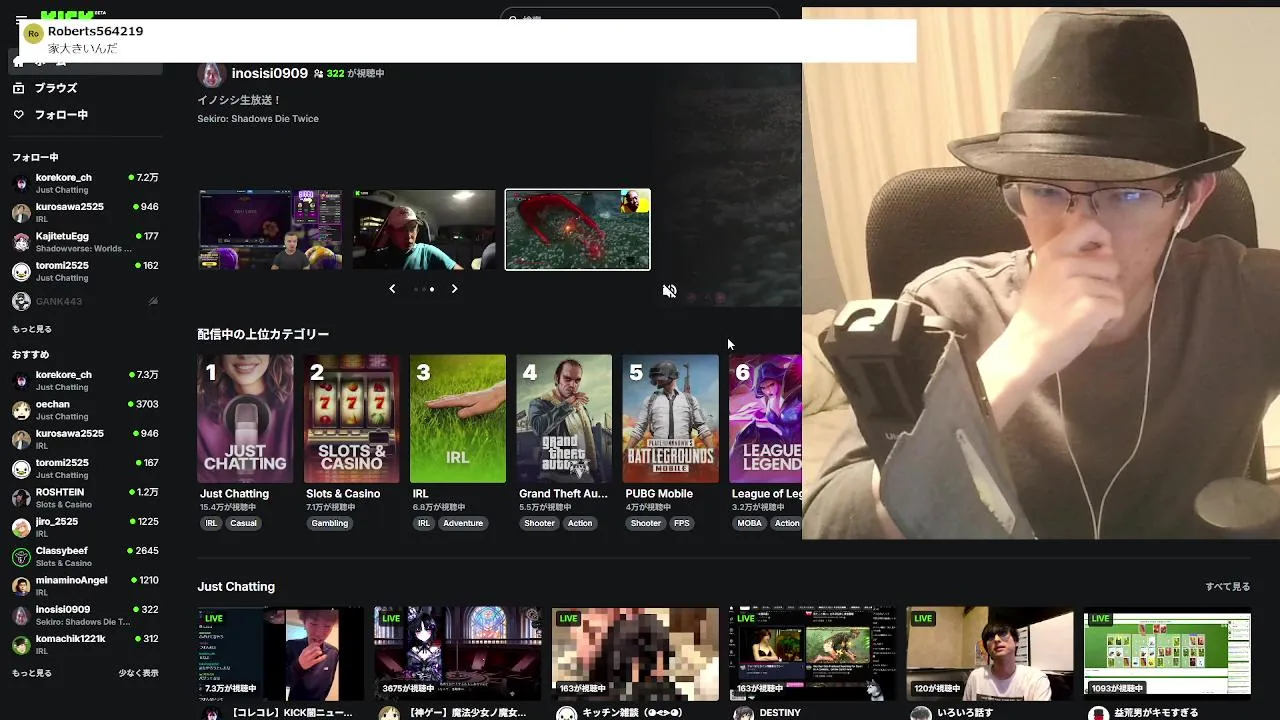
Task: Open キッチン雑談 live stream thumbnail
Action: pos(635,653)
